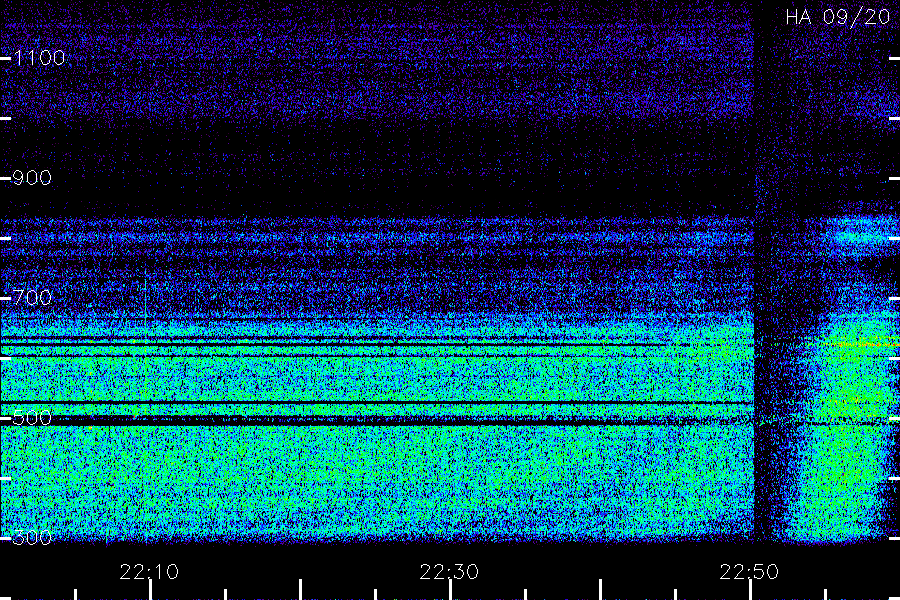
Task: Click the 22:50 time axis label
Action: 749,572
